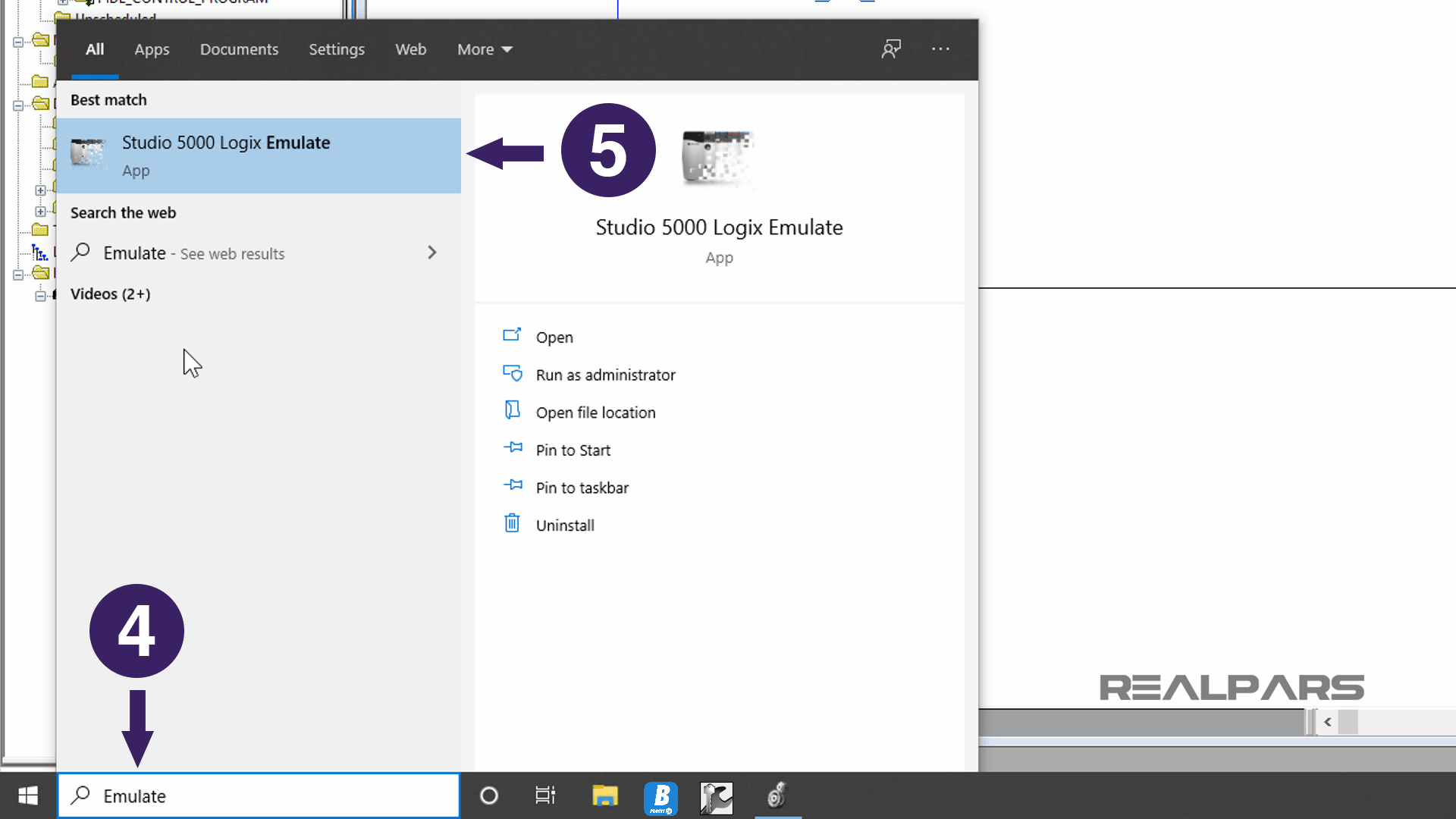Image resolution: width=1456 pixels, height=819 pixels.
Task: Expand the More filter dropdown
Action: [485, 49]
